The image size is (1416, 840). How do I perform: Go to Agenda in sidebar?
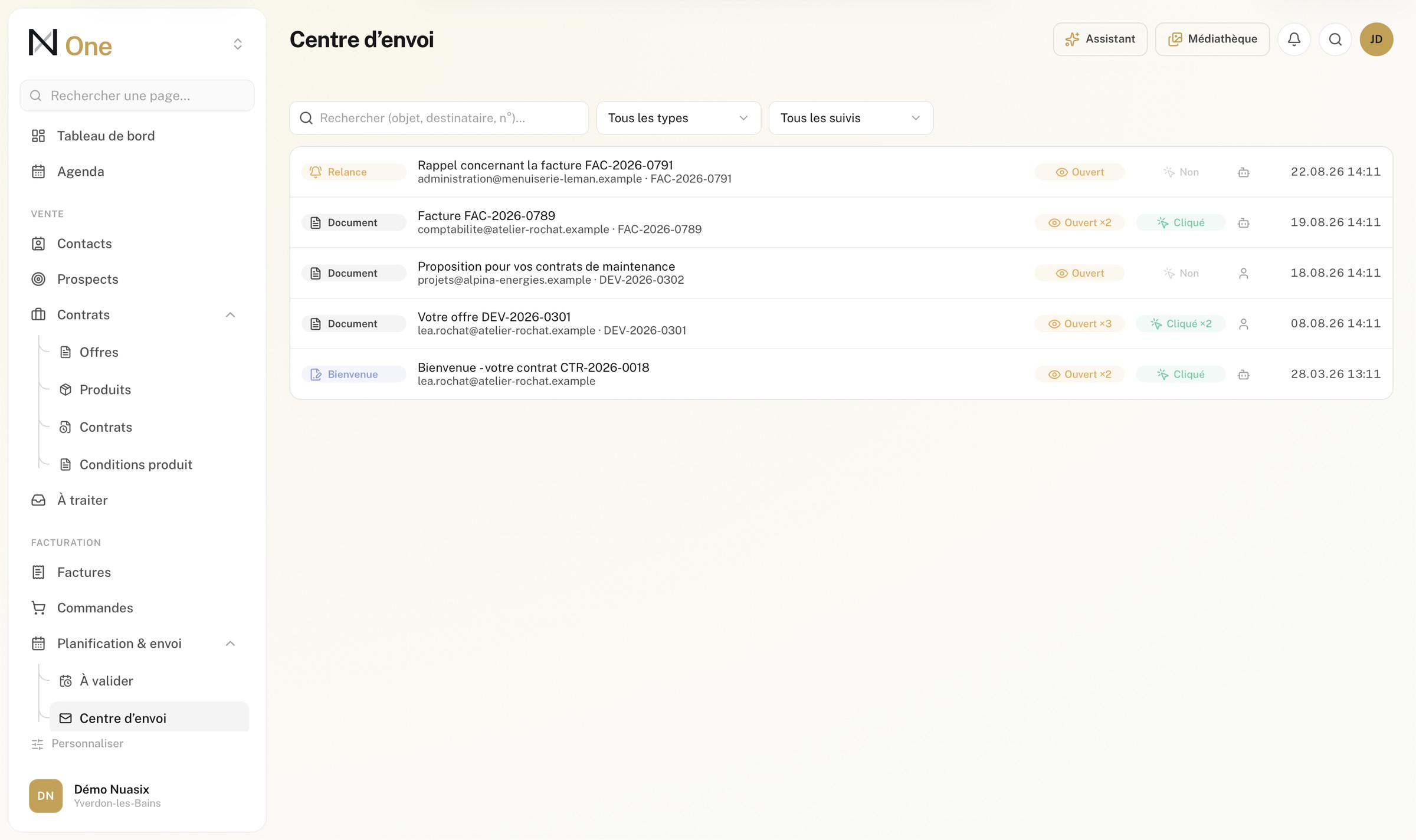click(137, 172)
